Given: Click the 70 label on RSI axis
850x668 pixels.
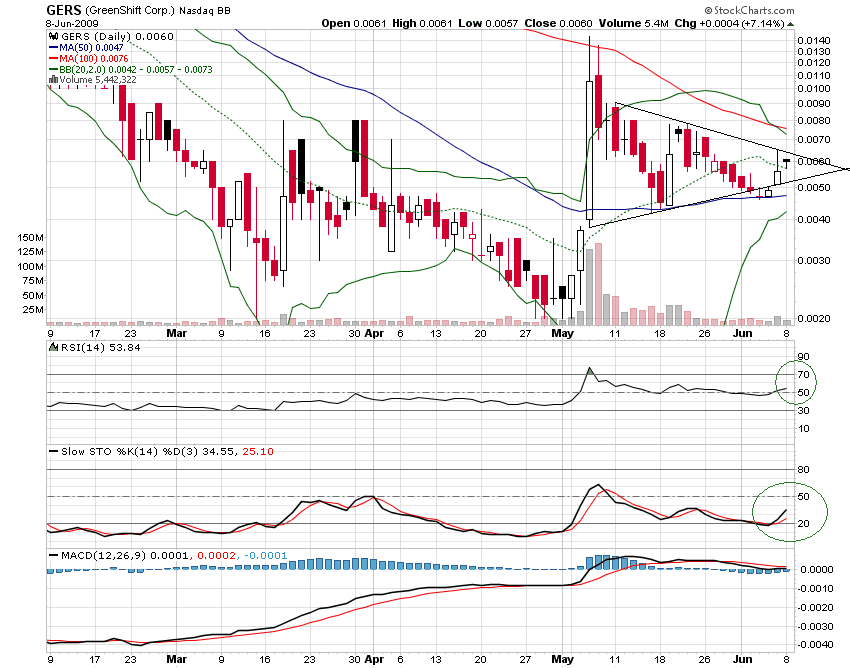Looking at the screenshot, I should 803,375.
